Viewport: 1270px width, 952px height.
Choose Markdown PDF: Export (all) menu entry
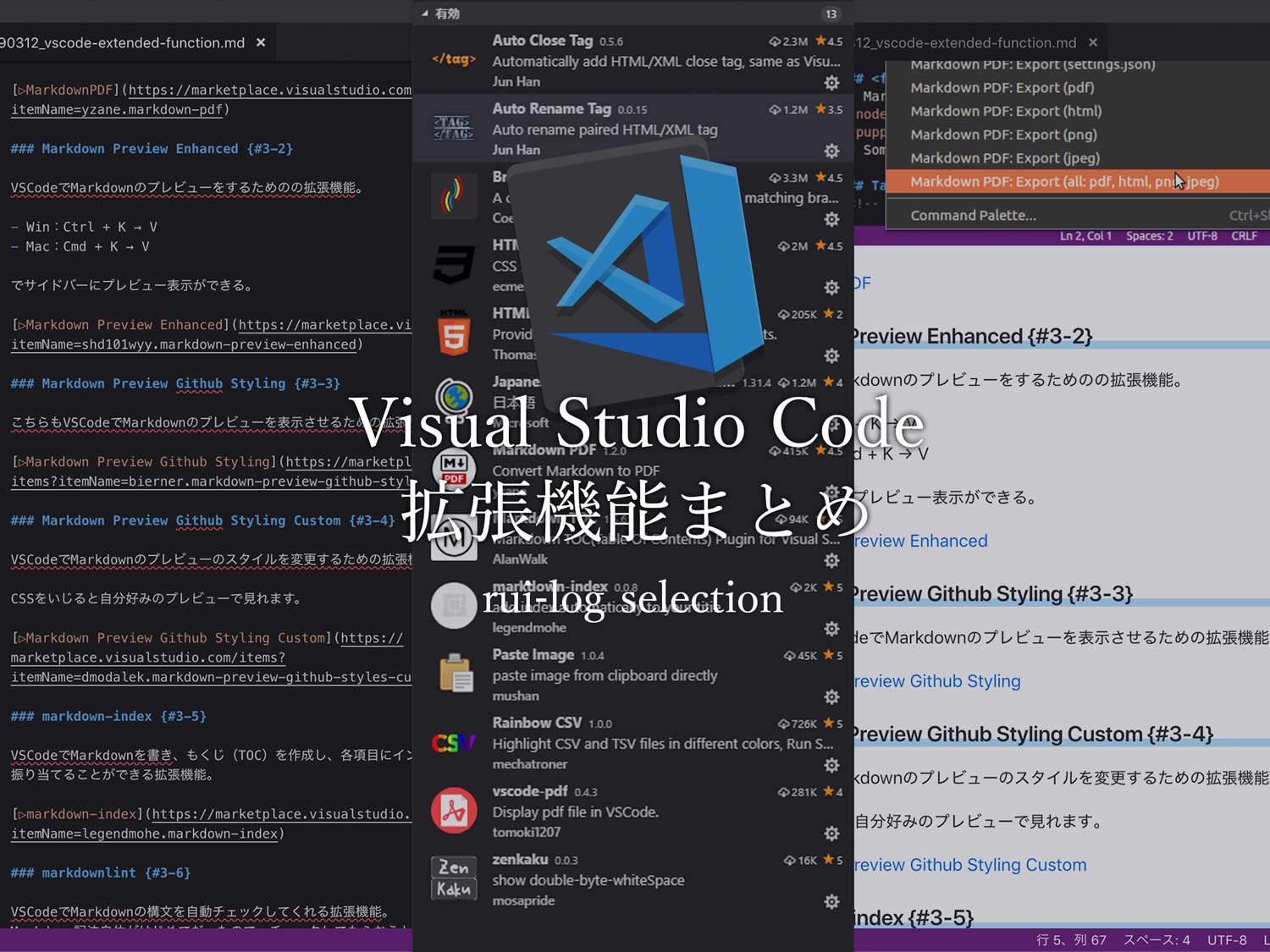[1078, 181]
